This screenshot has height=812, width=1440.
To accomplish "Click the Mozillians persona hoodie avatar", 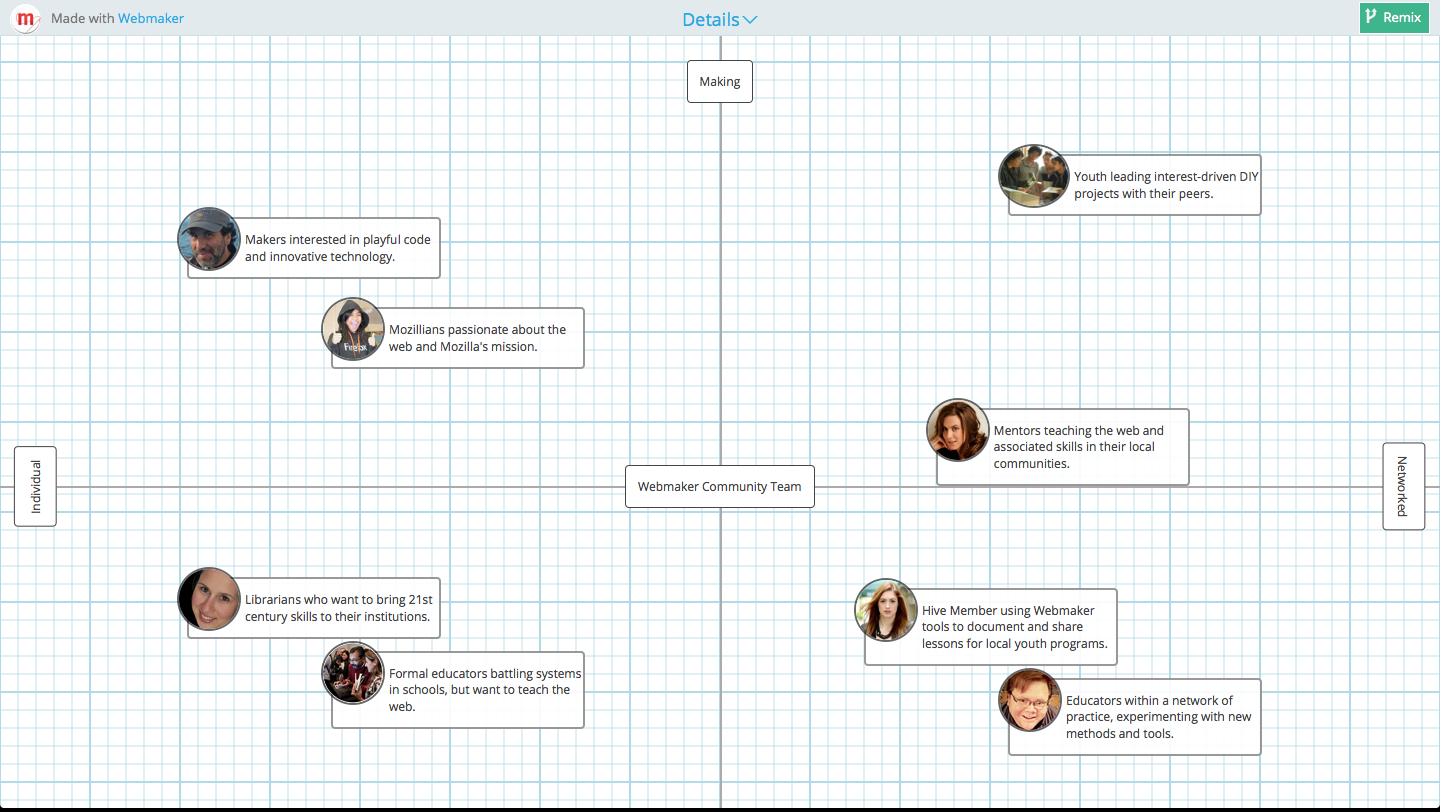I will (x=353, y=329).
